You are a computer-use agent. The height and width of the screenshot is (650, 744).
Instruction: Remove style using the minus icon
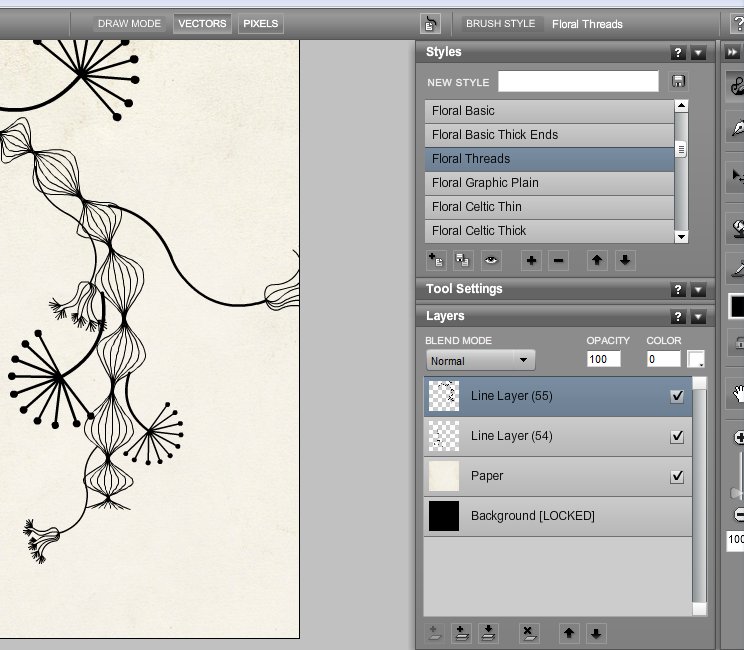coord(559,260)
